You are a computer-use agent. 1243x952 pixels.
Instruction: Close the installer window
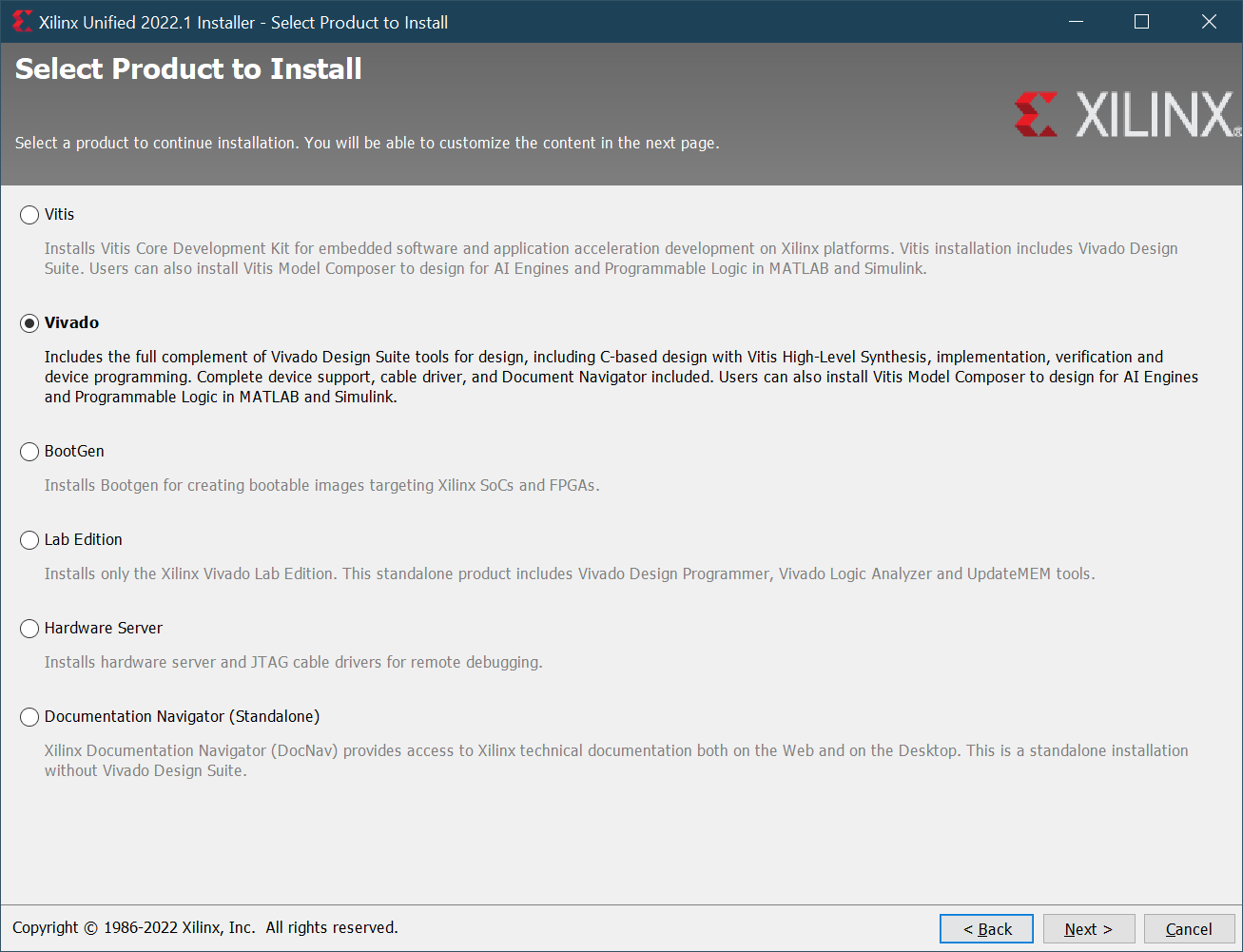[x=1209, y=22]
